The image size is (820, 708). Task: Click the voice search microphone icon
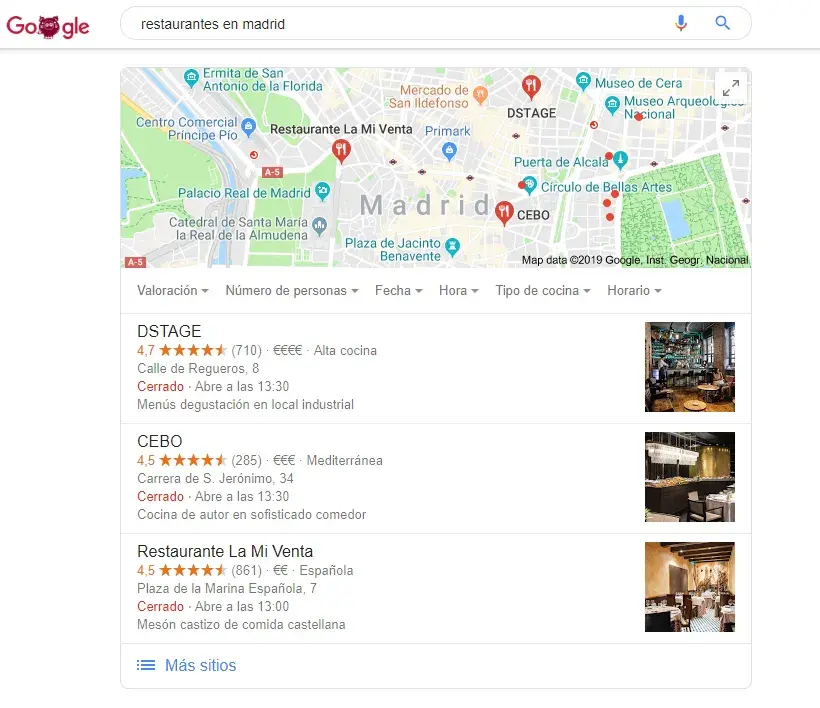pyautogui.click(x=680, y=23)
